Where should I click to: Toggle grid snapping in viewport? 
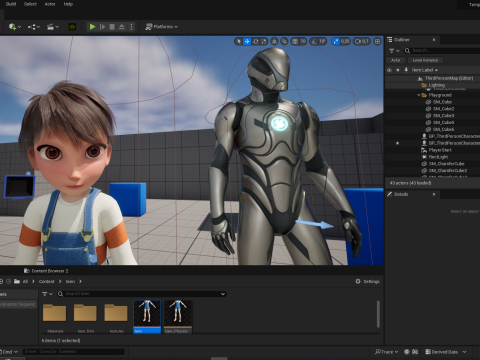[295, 41]
